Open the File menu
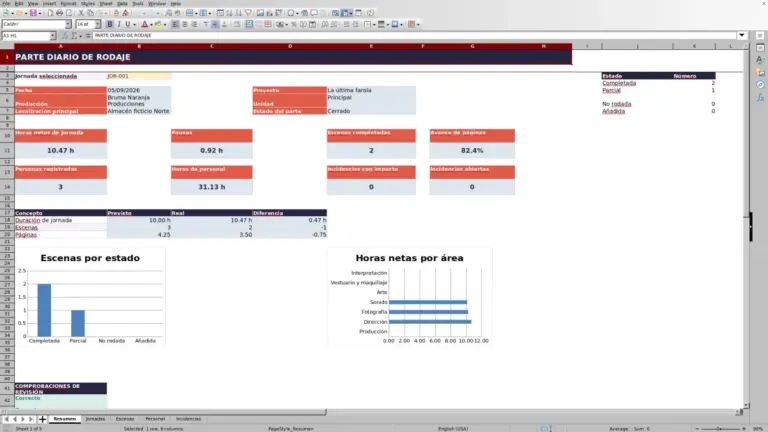 click(6, 3)
